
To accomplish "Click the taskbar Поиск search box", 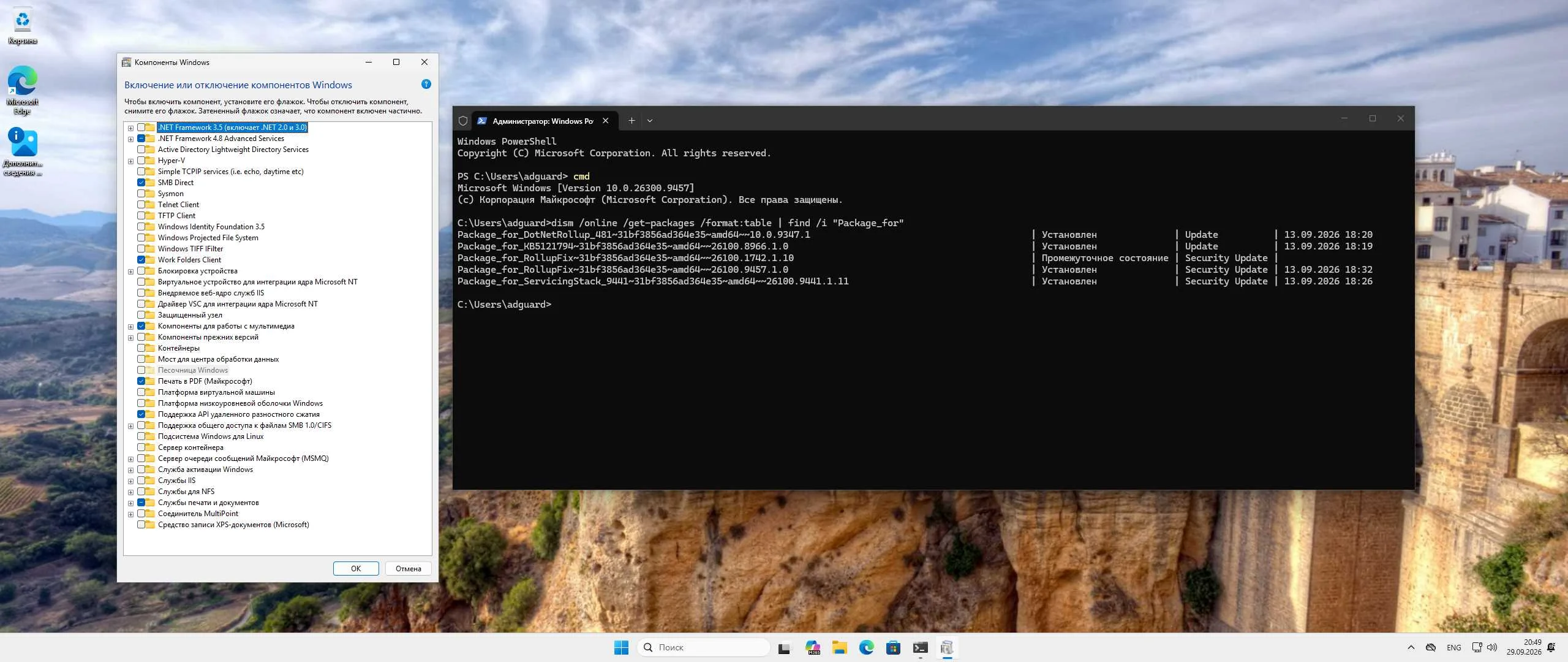I will tap(704, 647).
